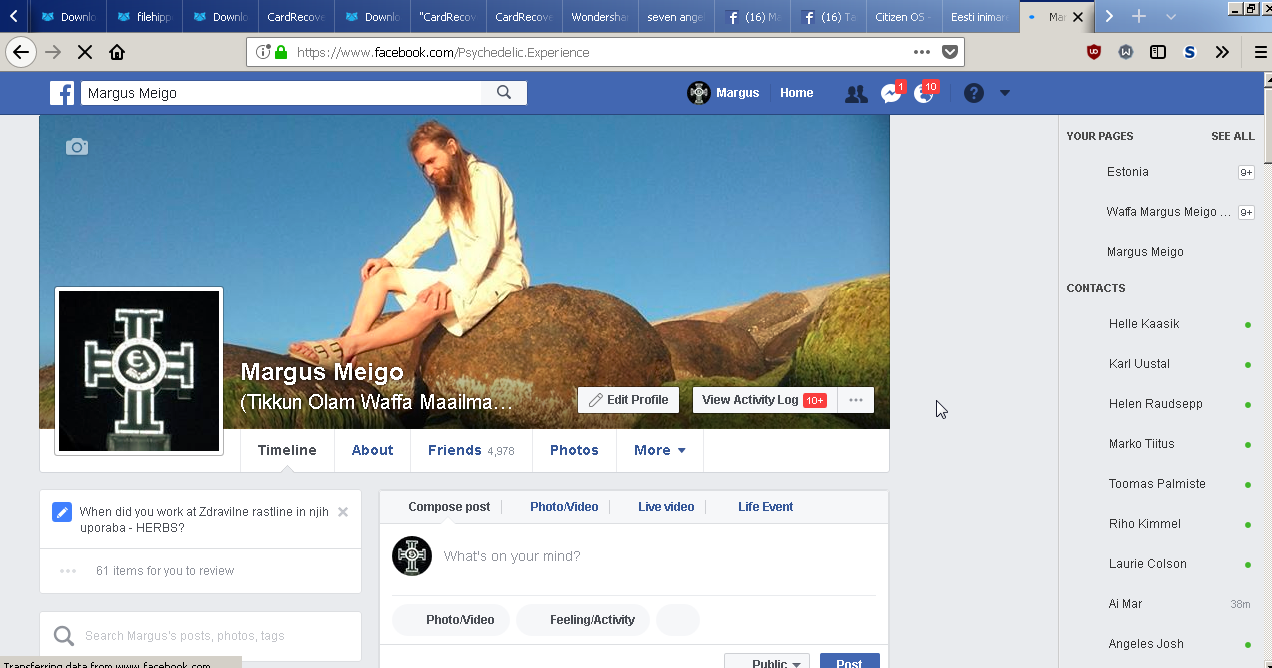Open 61 items for you to review
Screen dimensions: 1272x668
pyautogui.click(x=165, y=571)
